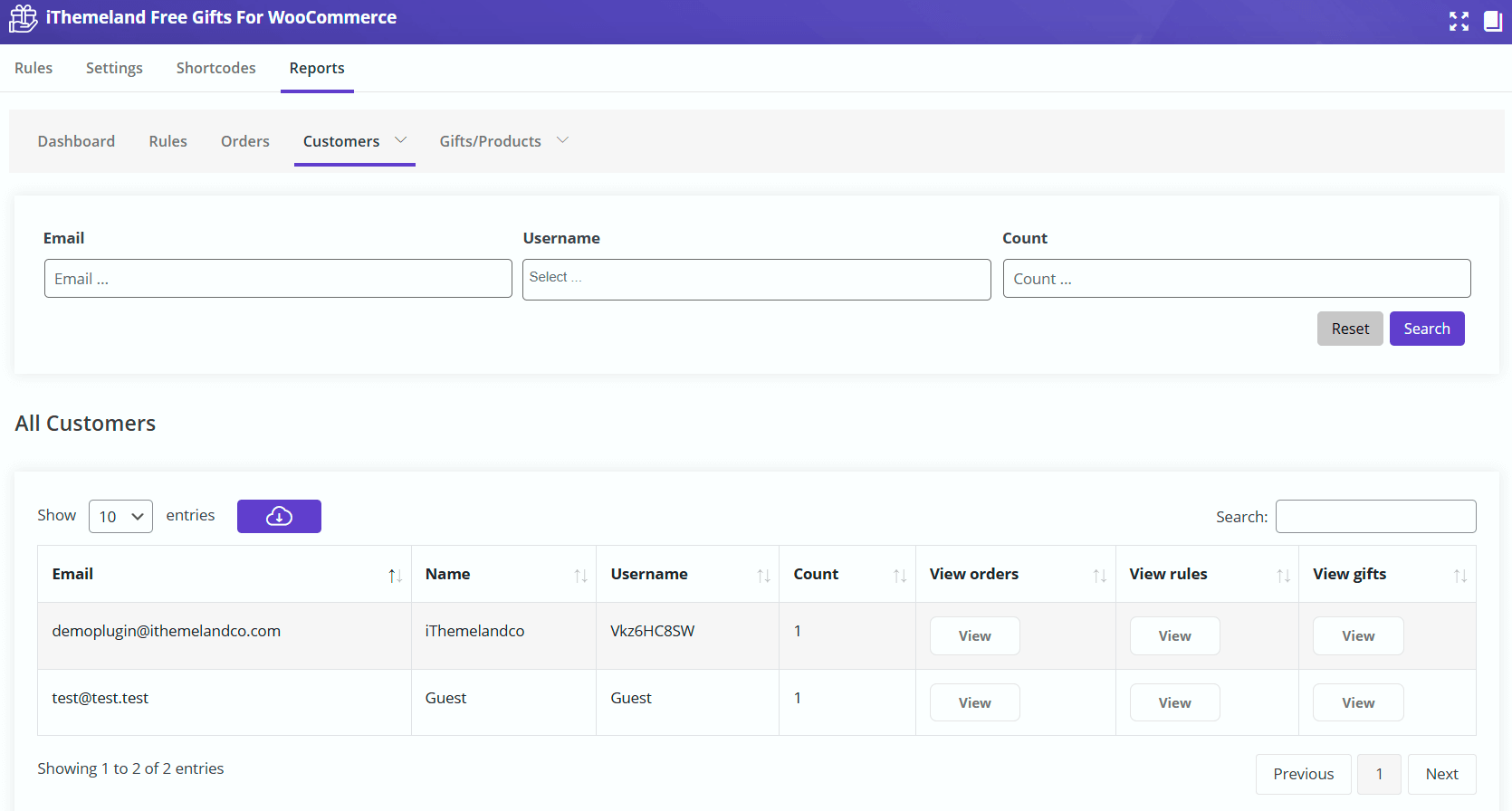The width and height of the screenshot is (1512, 811).
Task: Sort table by Name column arrows
Action: click(x=580, y=576)
